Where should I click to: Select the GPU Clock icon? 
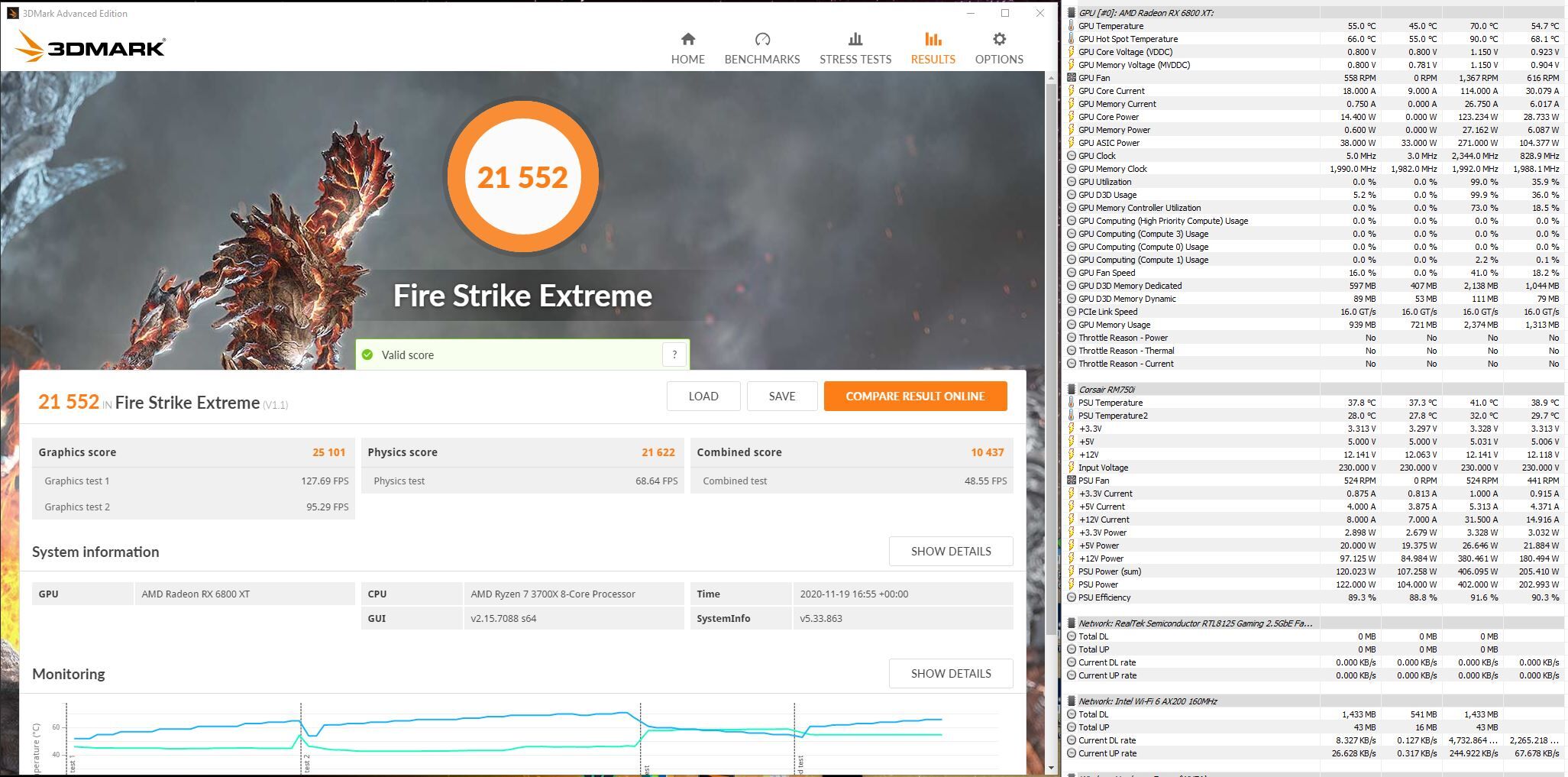coord(1072,156)
